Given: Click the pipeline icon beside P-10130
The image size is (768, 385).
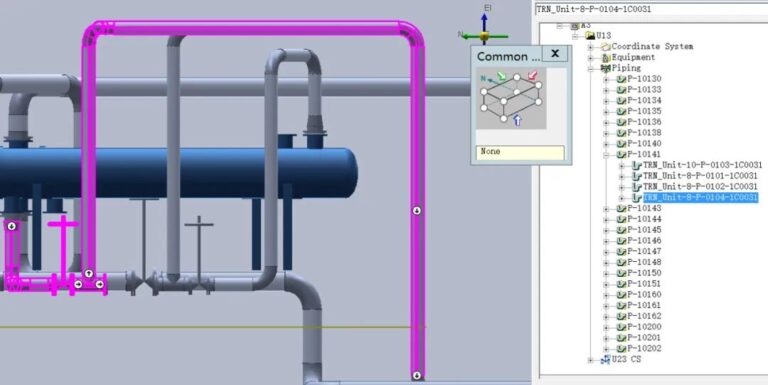Looking at the screenshot, I should (x=621, y=79).
